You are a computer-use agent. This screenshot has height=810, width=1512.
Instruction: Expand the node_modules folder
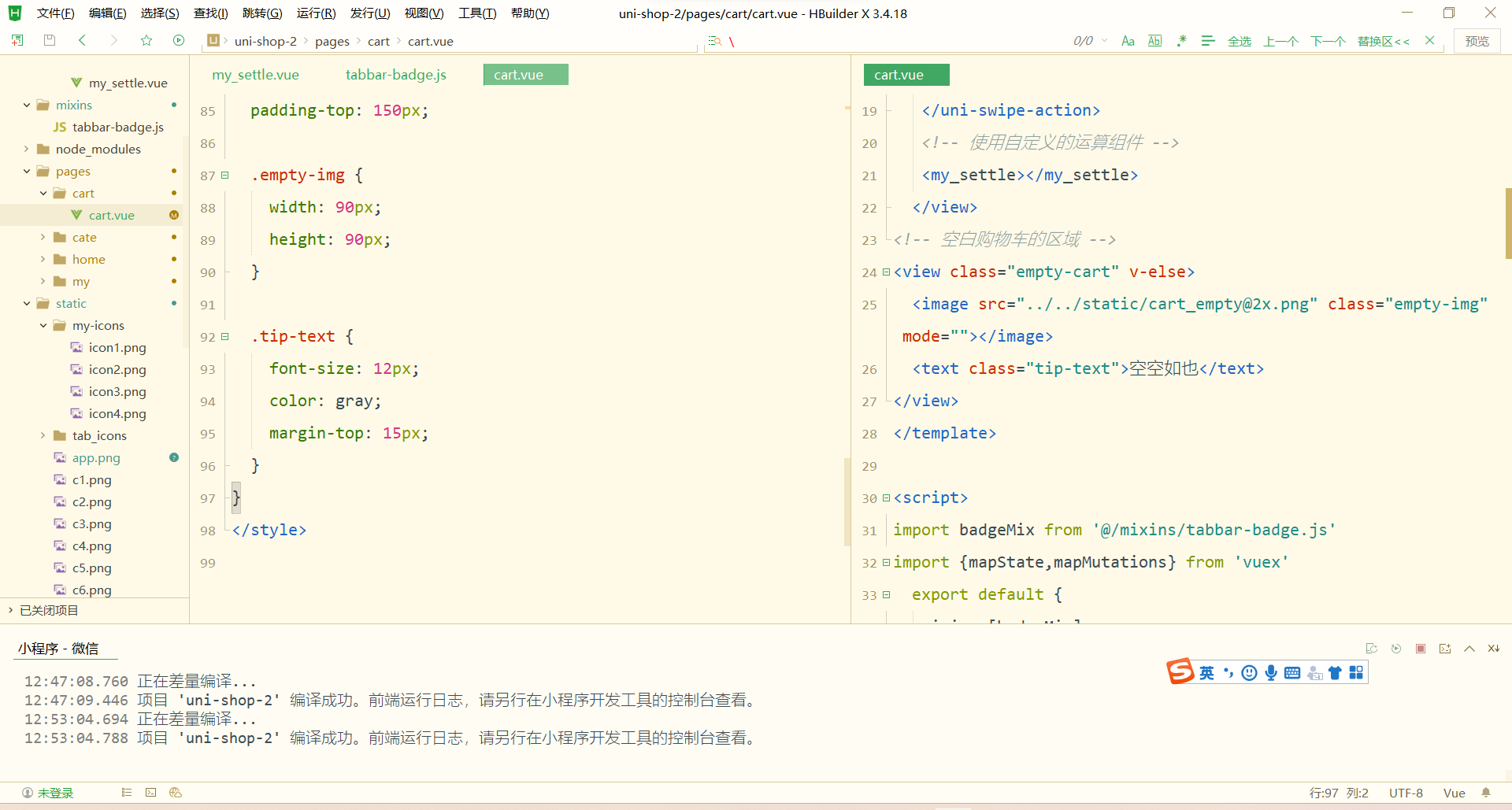[27, 149]
